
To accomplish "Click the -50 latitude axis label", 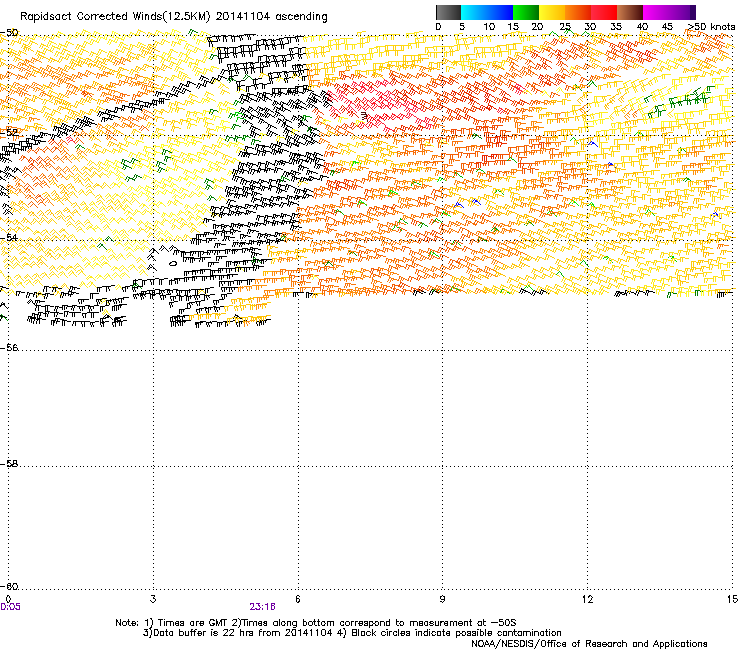I will (9, 33).
